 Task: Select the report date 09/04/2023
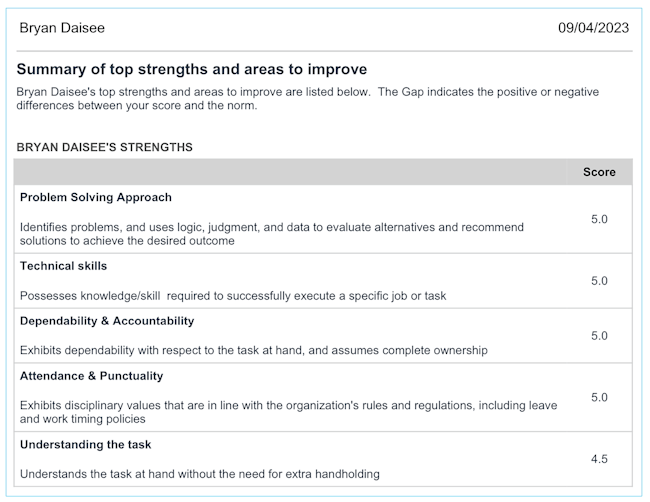pos(593,28)
